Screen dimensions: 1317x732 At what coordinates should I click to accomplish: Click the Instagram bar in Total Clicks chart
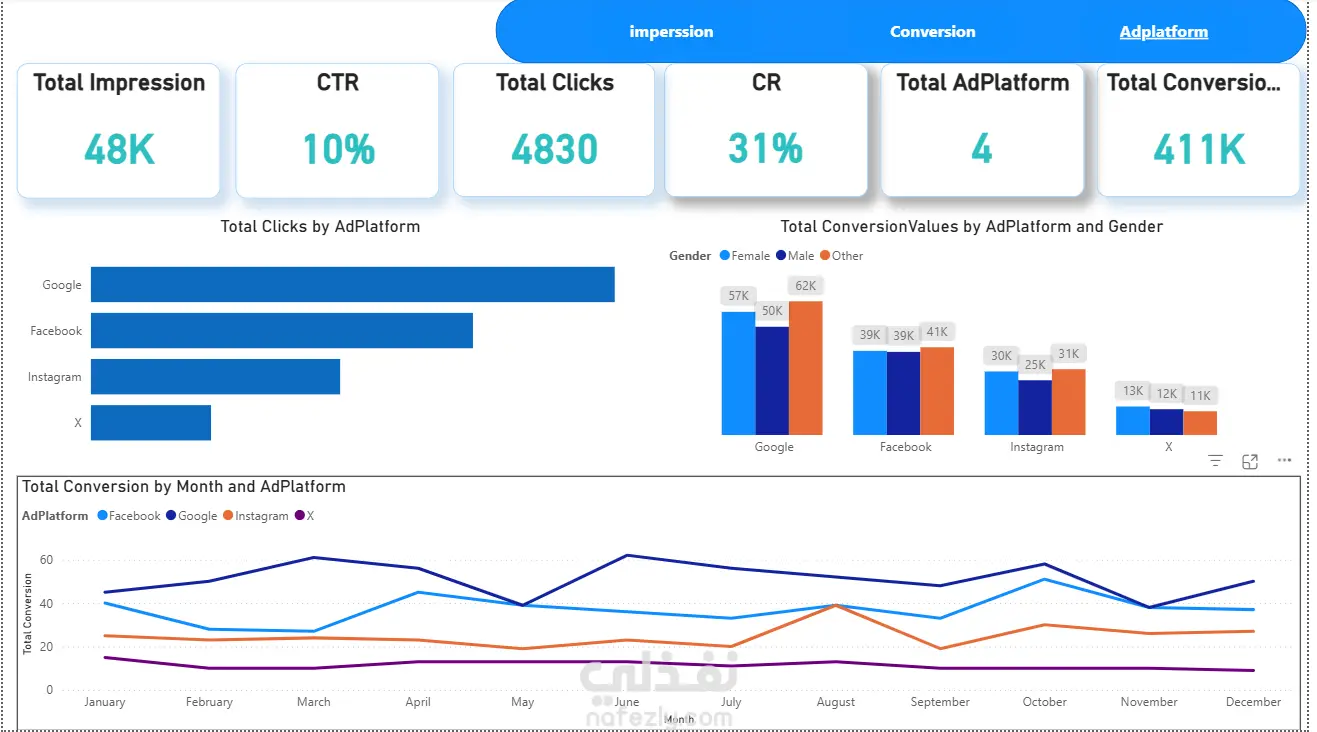(215, 377)
